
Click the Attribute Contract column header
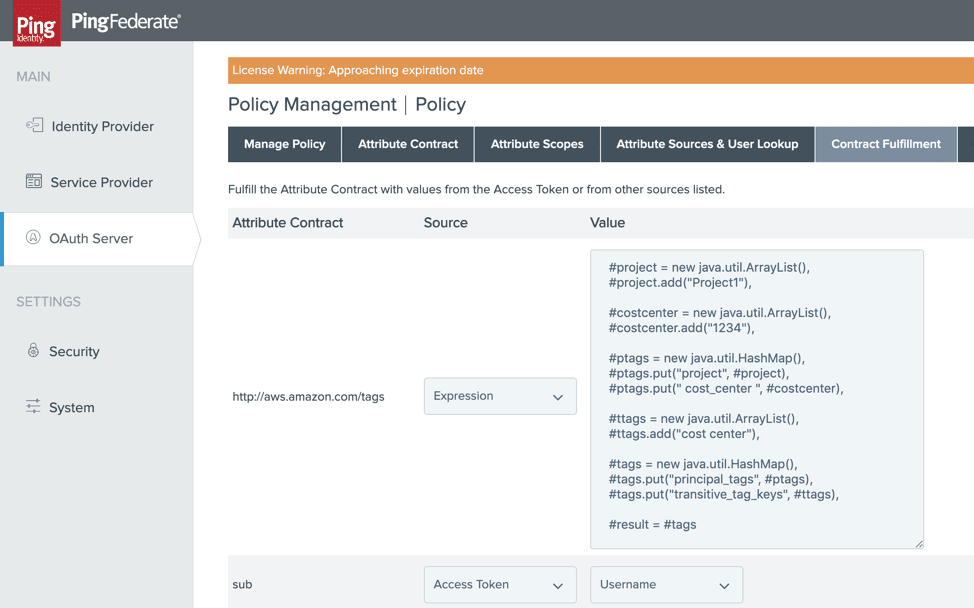(x=288, y=222)
